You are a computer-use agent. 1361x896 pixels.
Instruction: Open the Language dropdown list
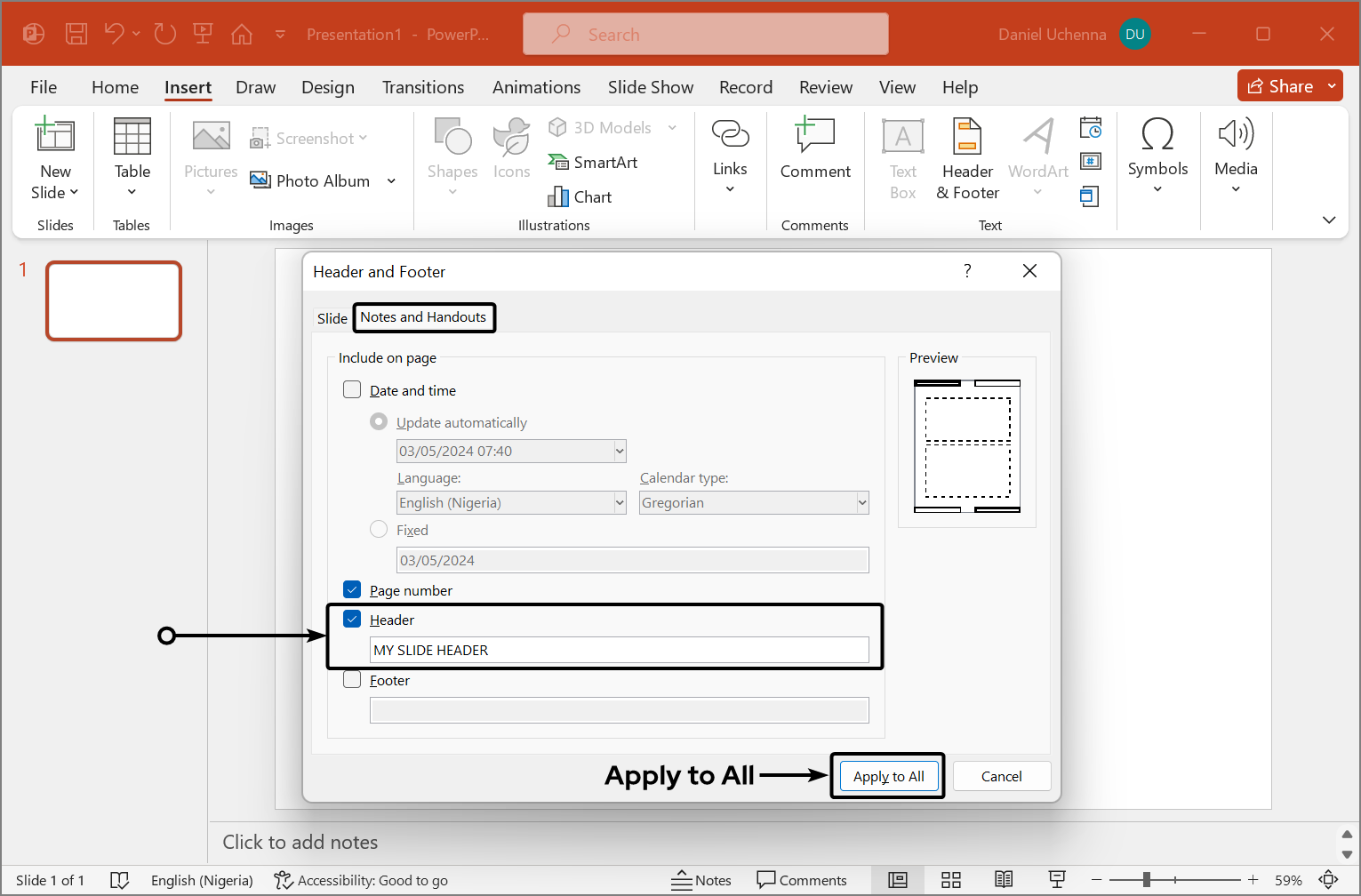[x=620, y=503]
